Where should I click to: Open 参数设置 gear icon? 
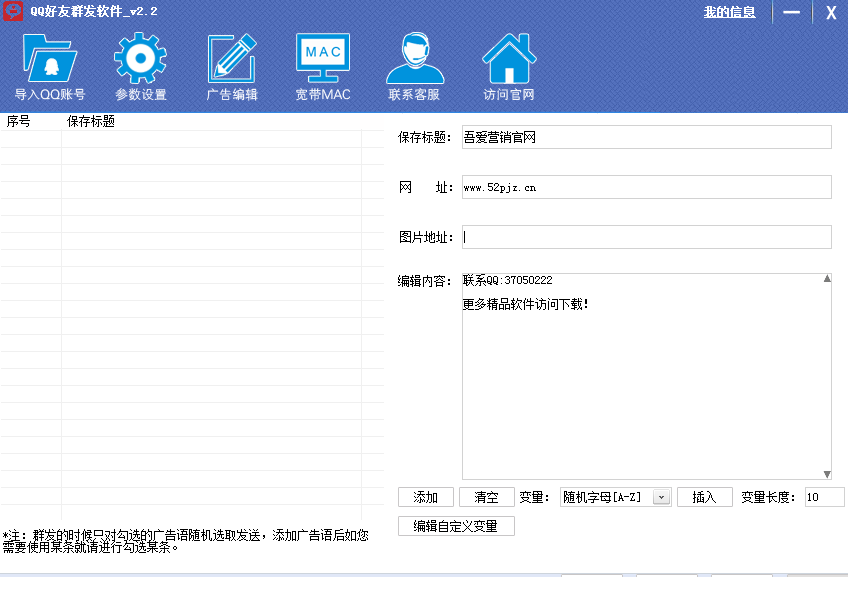pos(140,60)
